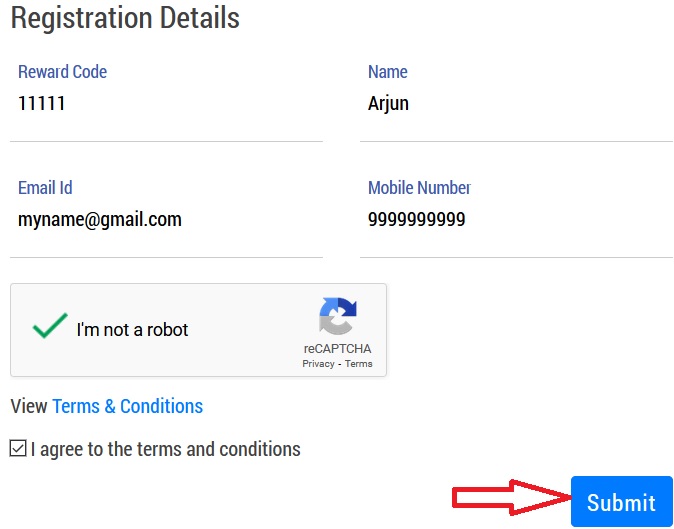Click the "I agree to the terms" label text
The height and width of the screenshot is (529, 674).
(x=165, y=449)
